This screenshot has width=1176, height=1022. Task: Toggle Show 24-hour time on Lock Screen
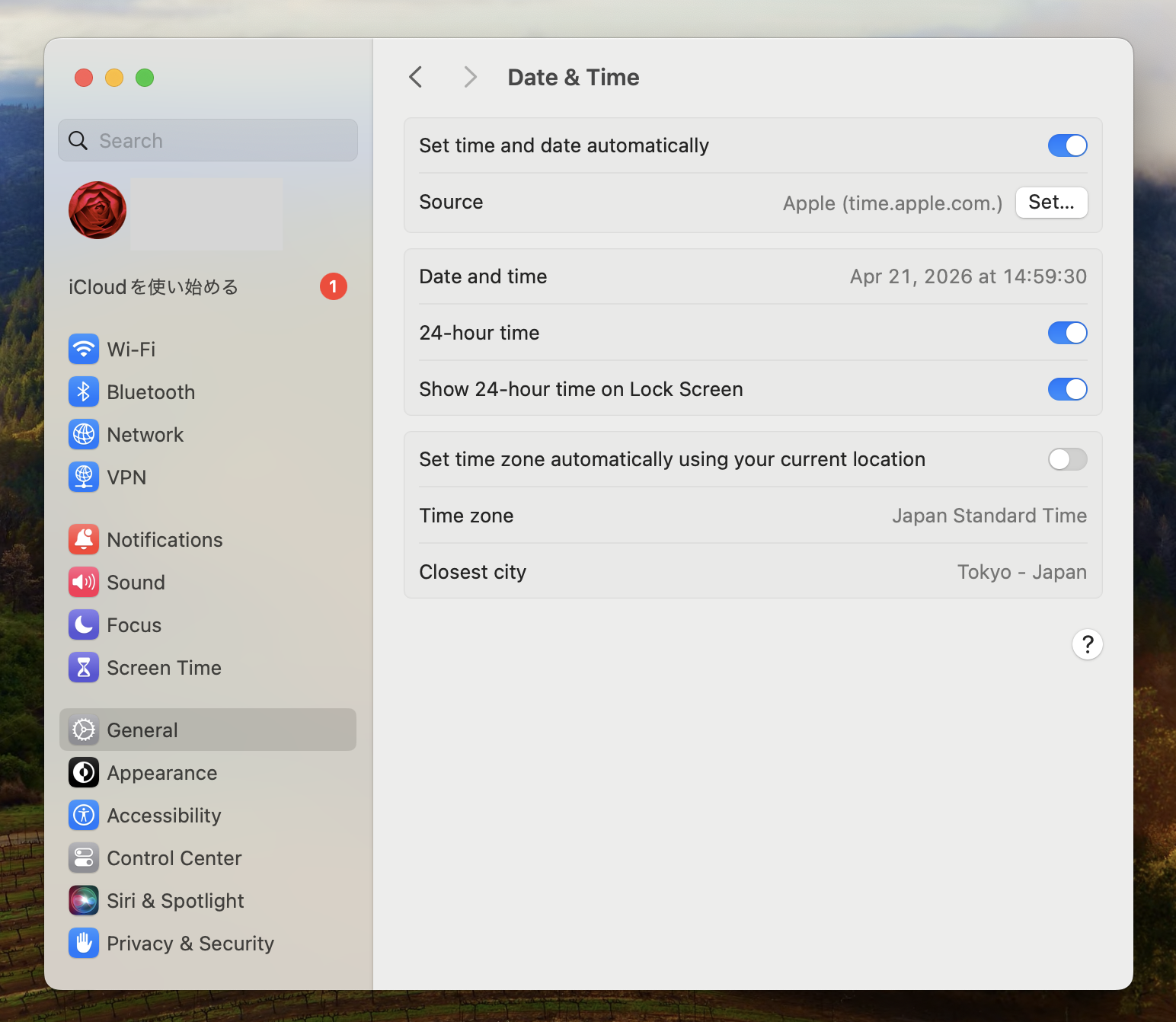coord(1067,389)
